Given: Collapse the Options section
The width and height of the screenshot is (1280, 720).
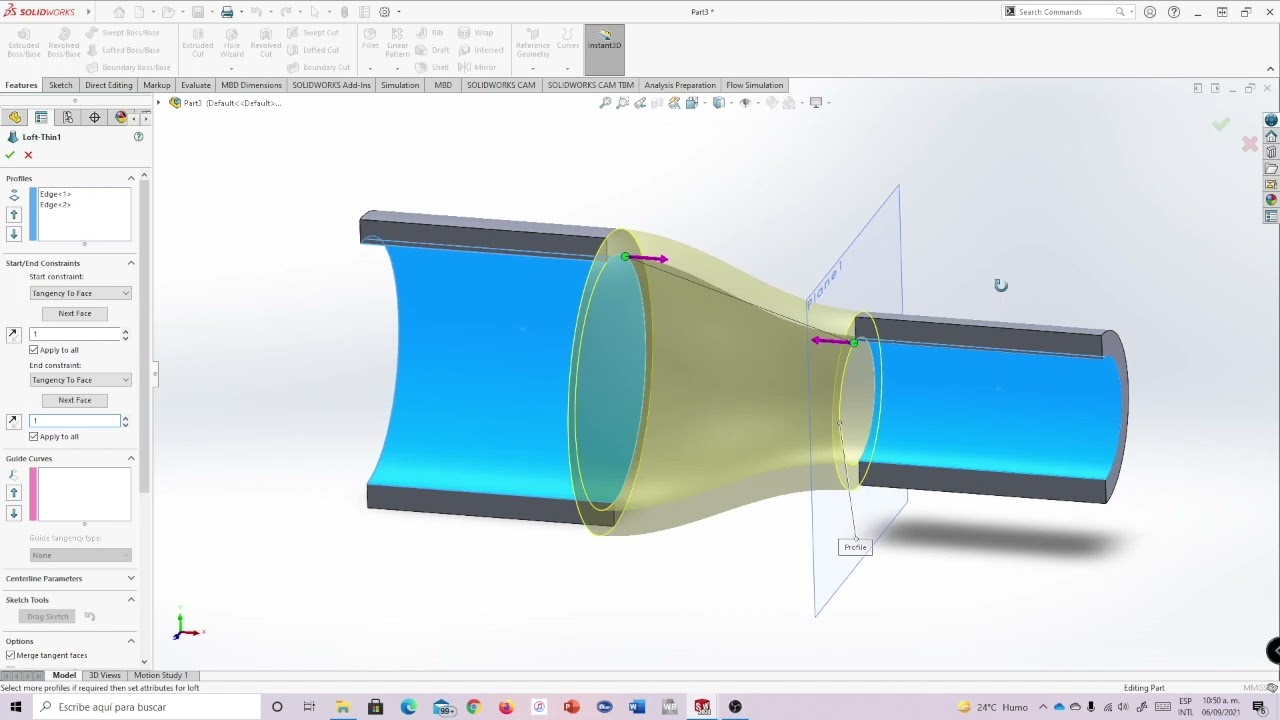Looking at the screenshot, I should click(131, 641).
